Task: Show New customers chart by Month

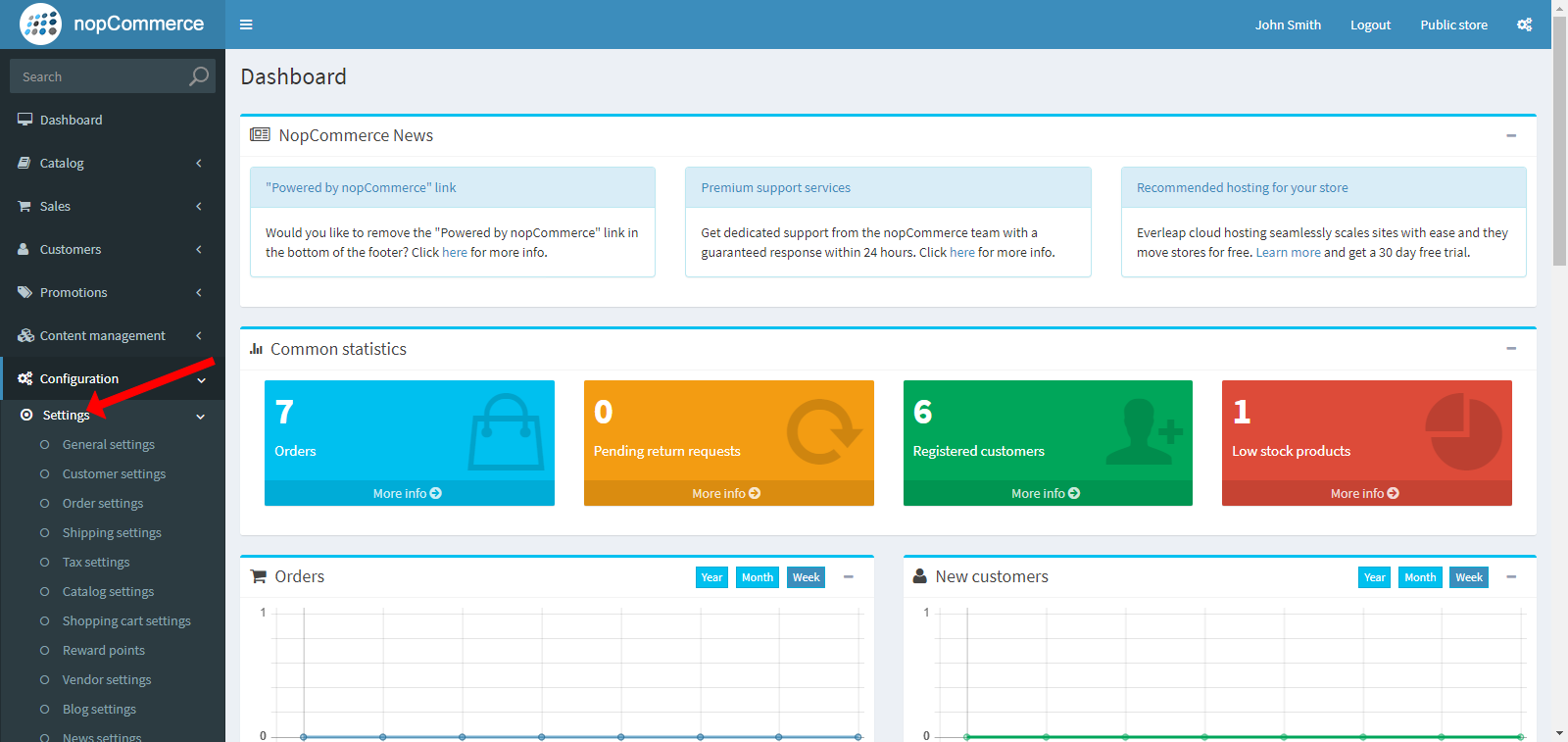Action: pyautogui.click(x=1420, y=577)
